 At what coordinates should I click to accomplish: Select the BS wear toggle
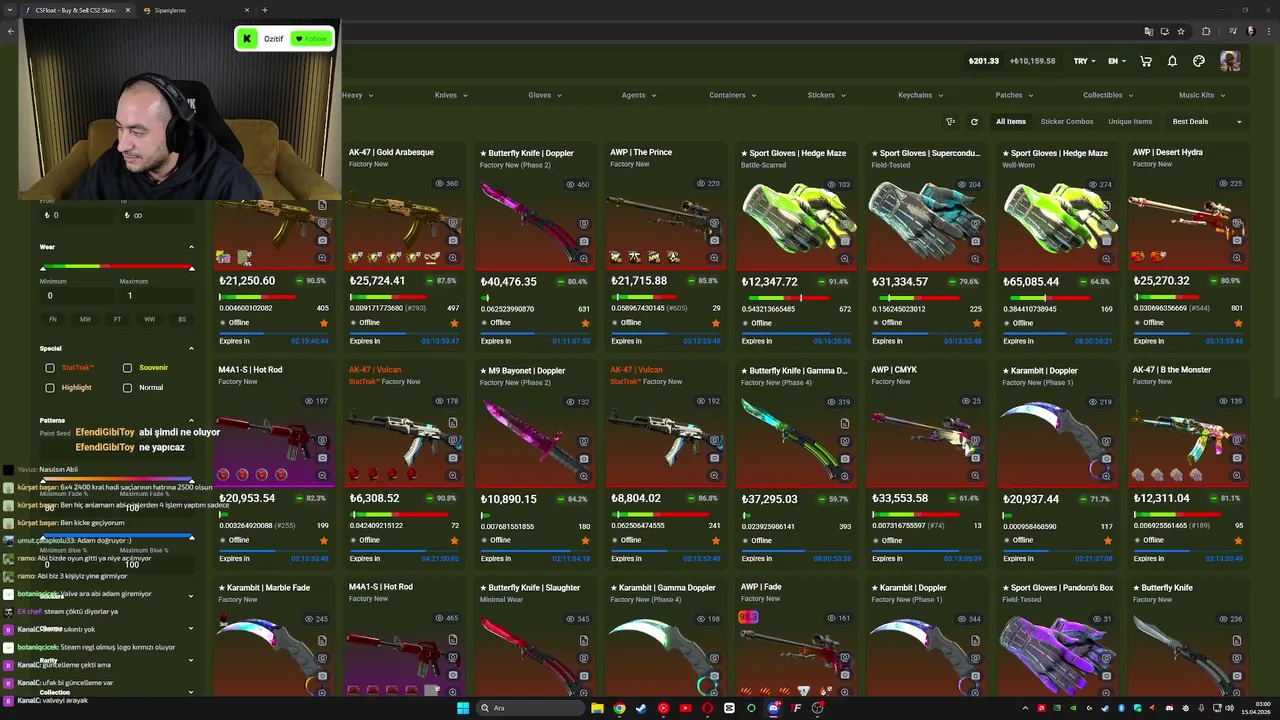(x=182, y=319)
